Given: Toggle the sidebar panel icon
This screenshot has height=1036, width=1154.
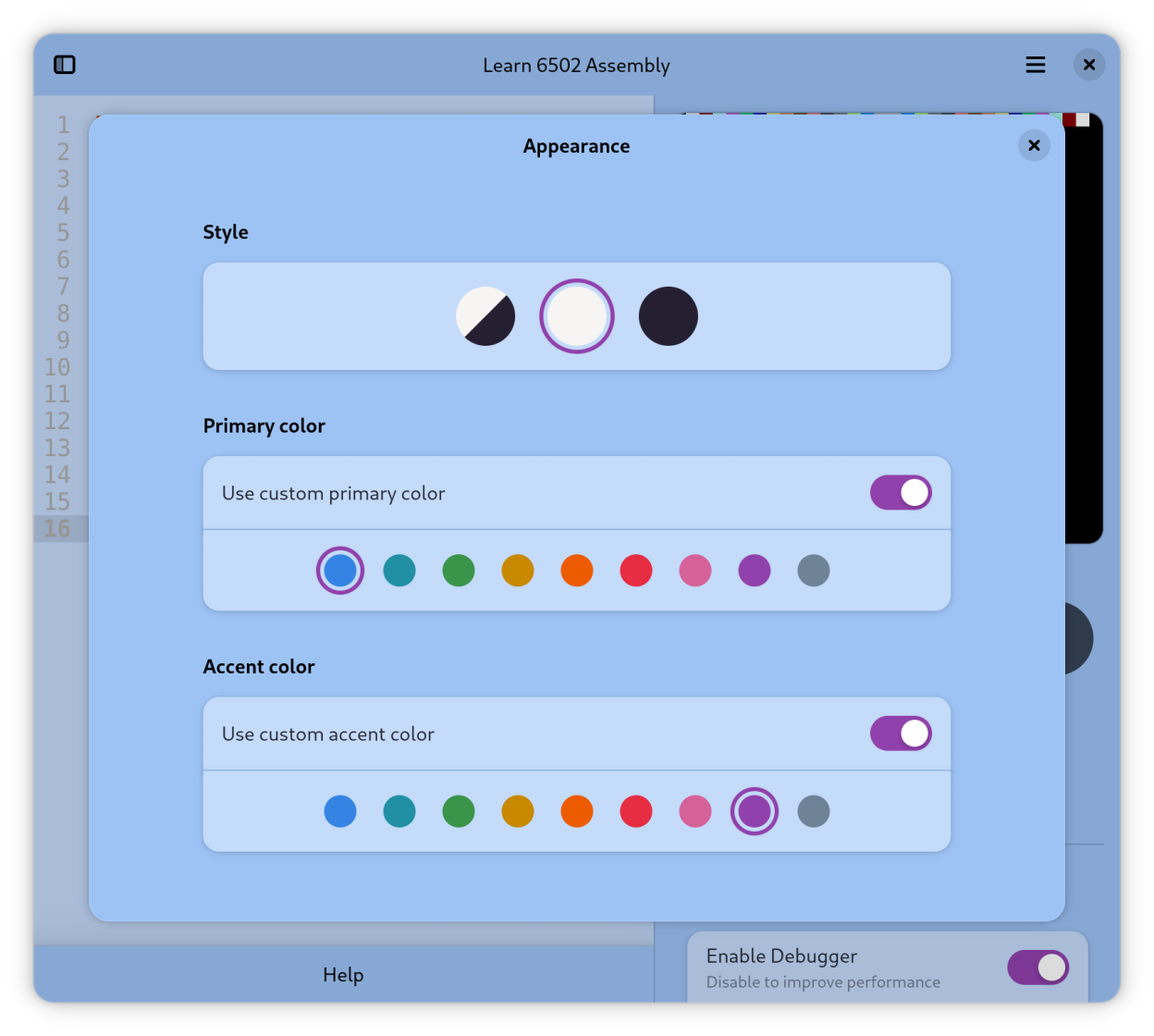Looking at the screenshot, I should coord(65,65).
